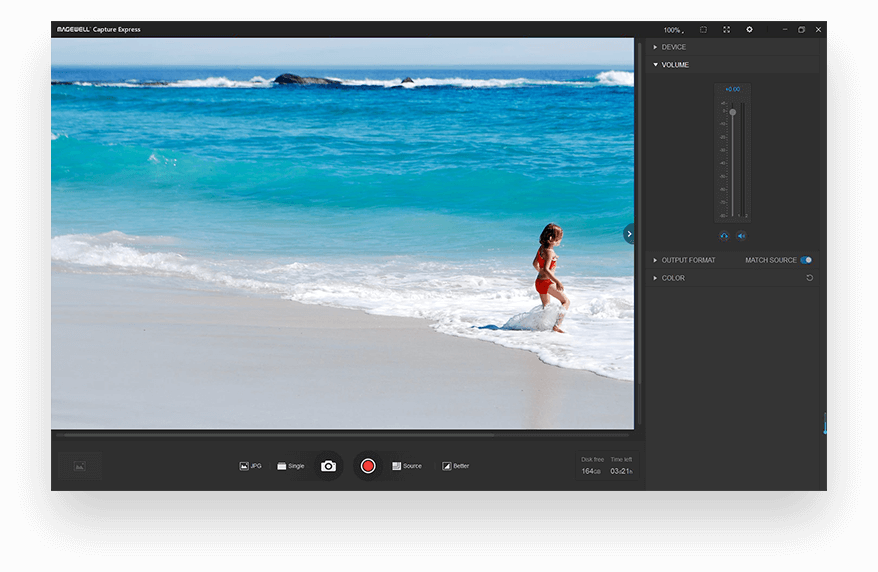Reset color settings with the reset icon

pos(810,278)
